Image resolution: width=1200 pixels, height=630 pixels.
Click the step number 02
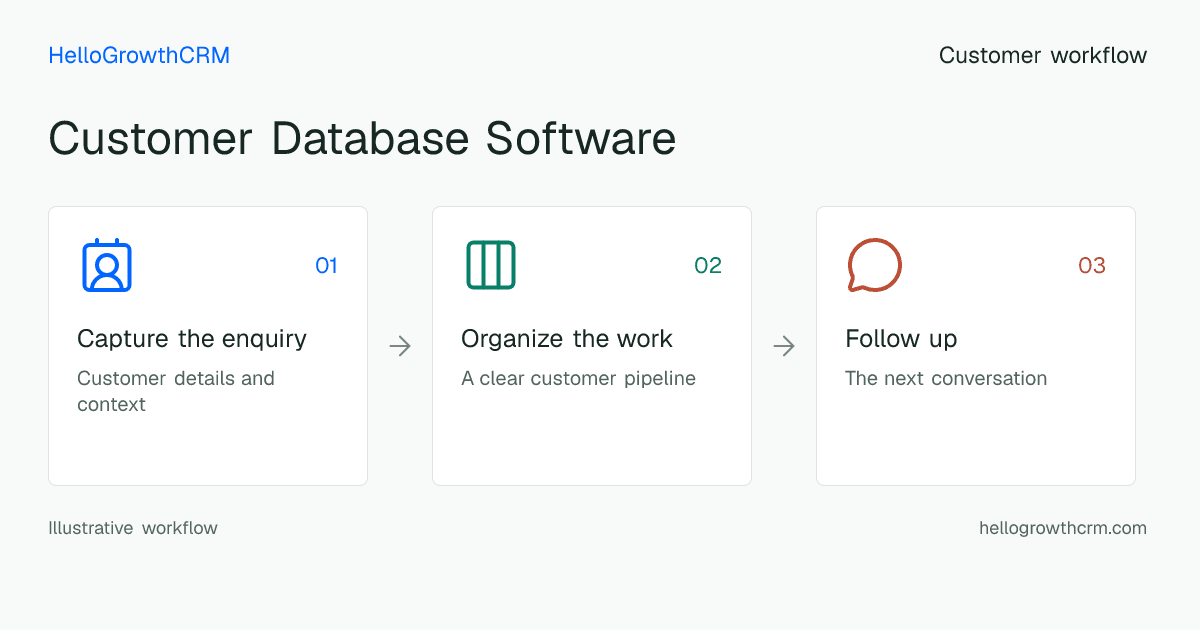[x=708, y=265]
